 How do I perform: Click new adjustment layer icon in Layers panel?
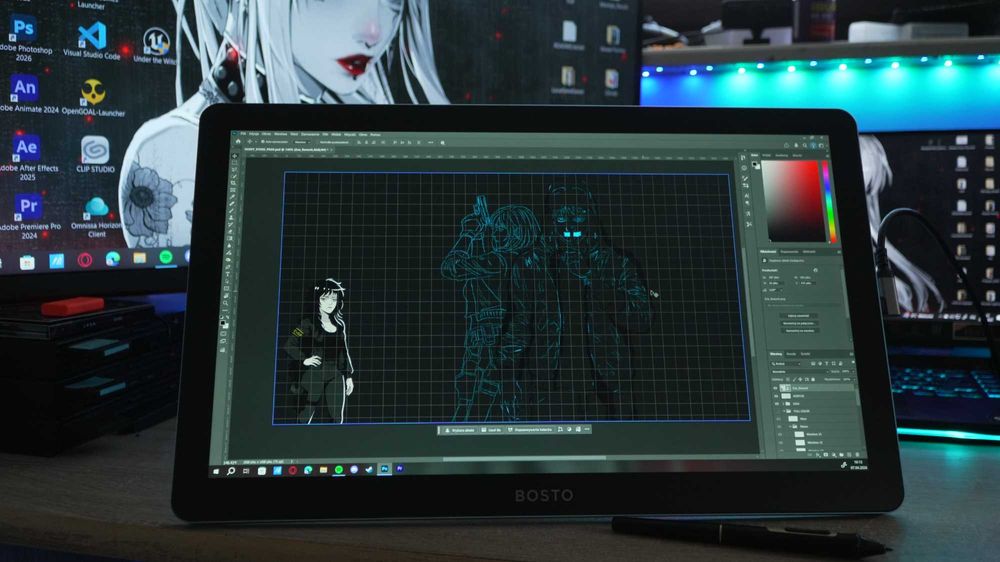click(x=834, y=455)
